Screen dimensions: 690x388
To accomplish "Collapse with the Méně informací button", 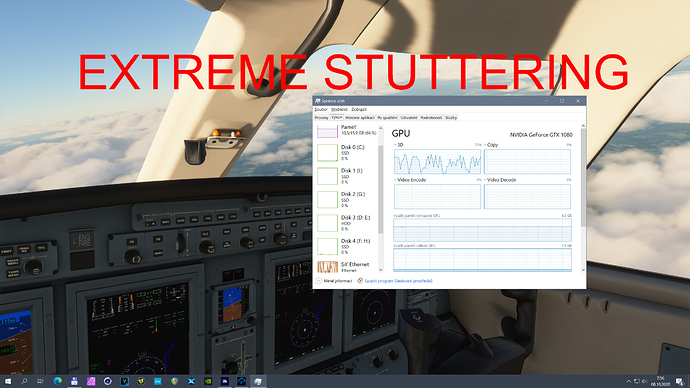I will 334,281.
